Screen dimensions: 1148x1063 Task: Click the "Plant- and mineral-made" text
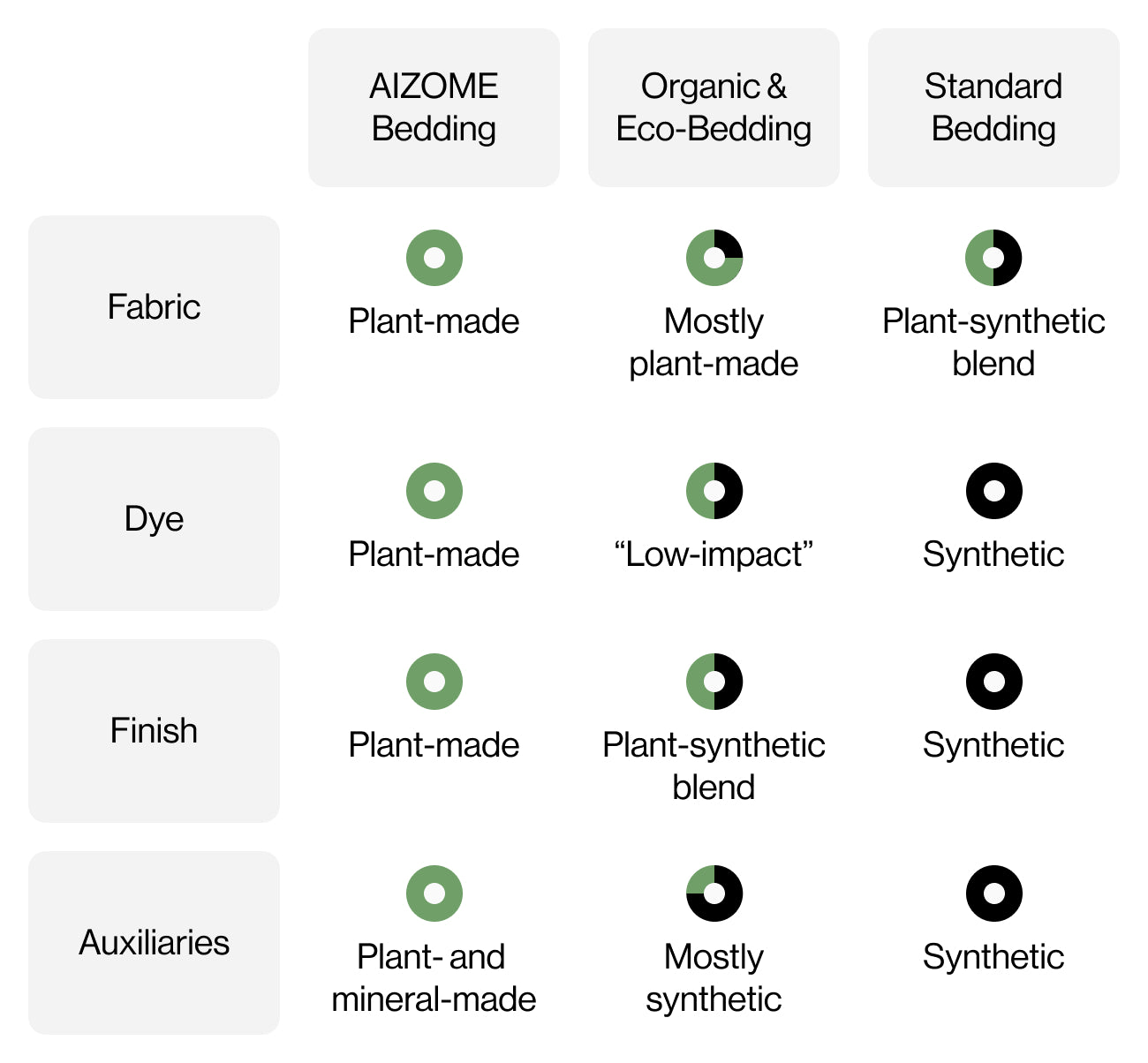pos(434,978)
